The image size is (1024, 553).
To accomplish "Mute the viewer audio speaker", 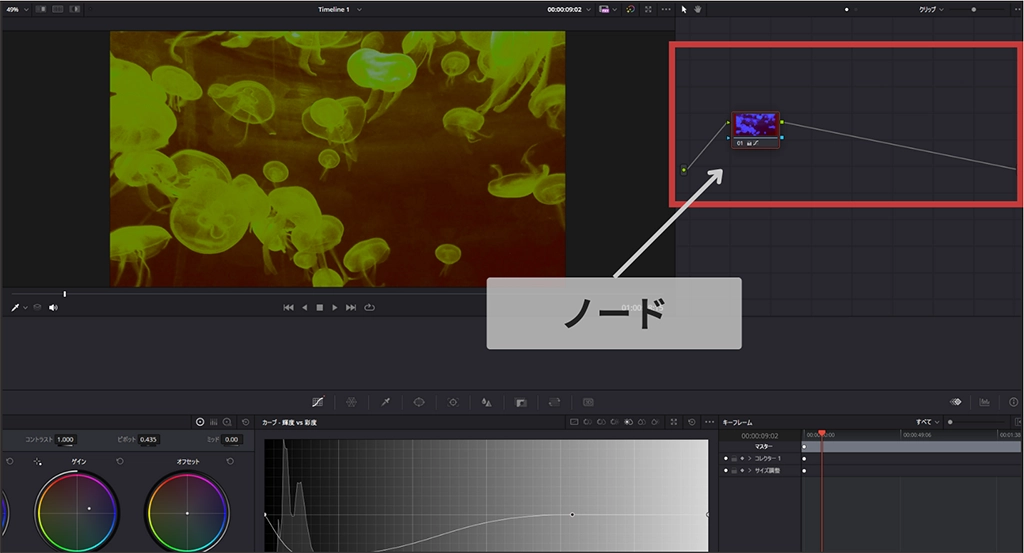I will pyautogui.click(x=54, y=308).
